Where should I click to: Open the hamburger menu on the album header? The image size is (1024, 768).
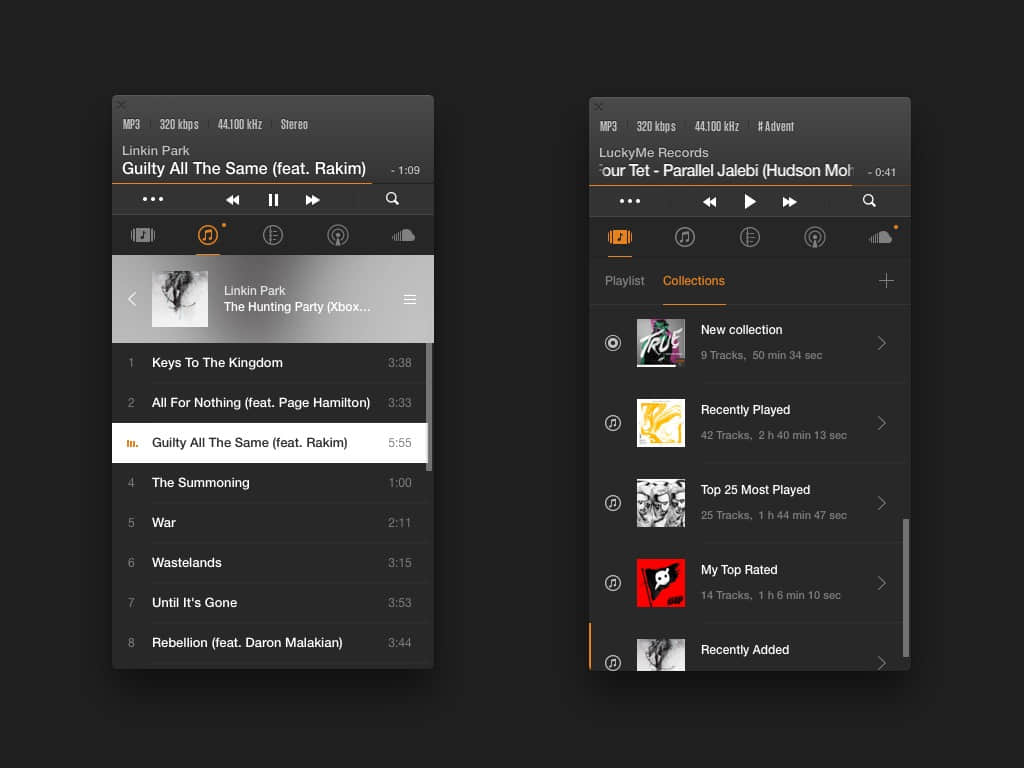tap(410, 299)
